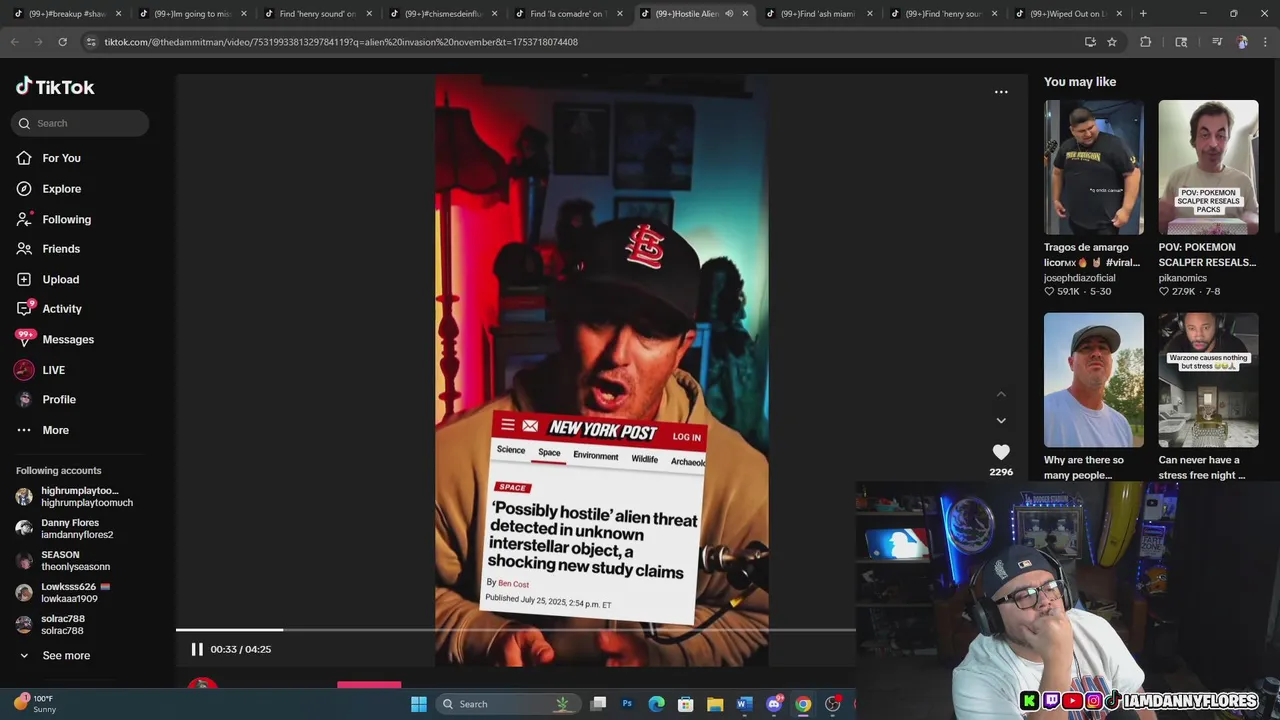Click the Windows taskbar Search box
Screen dimensions: 1280x720
coord(508,704)
